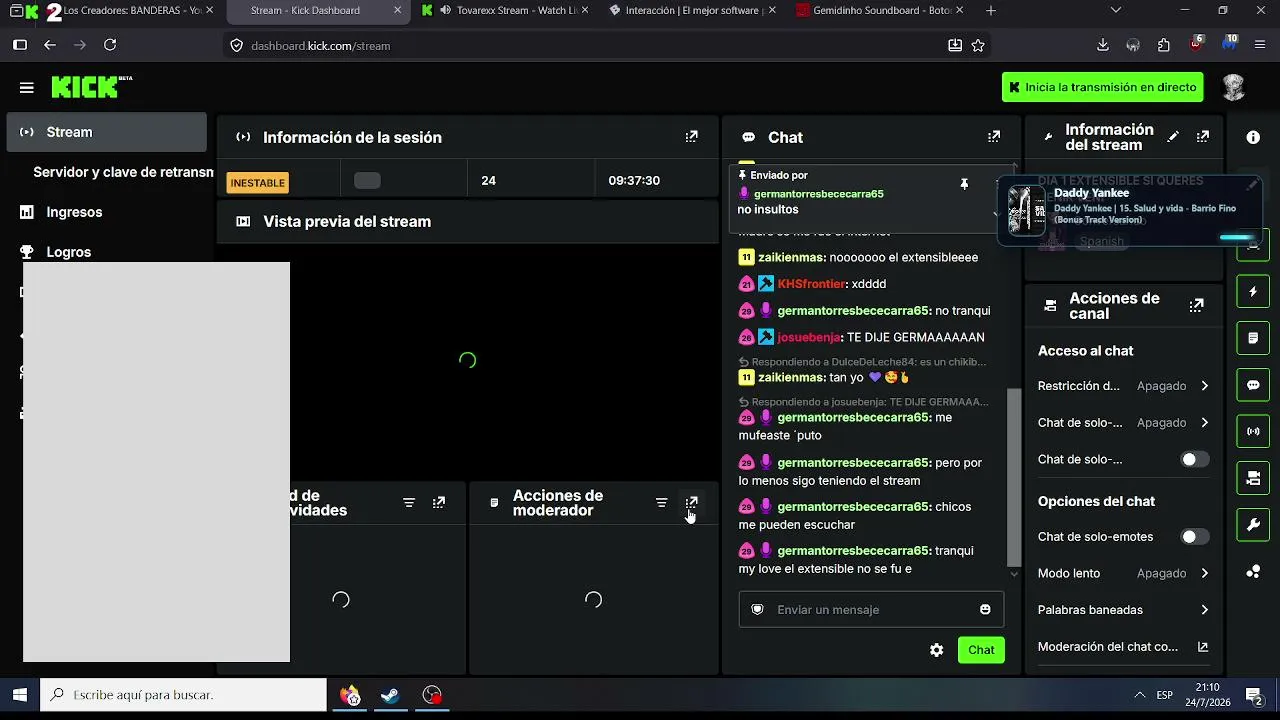1280x720 pixels.
Task: Click the camera icon in right rail
Action: point(1253,478)
